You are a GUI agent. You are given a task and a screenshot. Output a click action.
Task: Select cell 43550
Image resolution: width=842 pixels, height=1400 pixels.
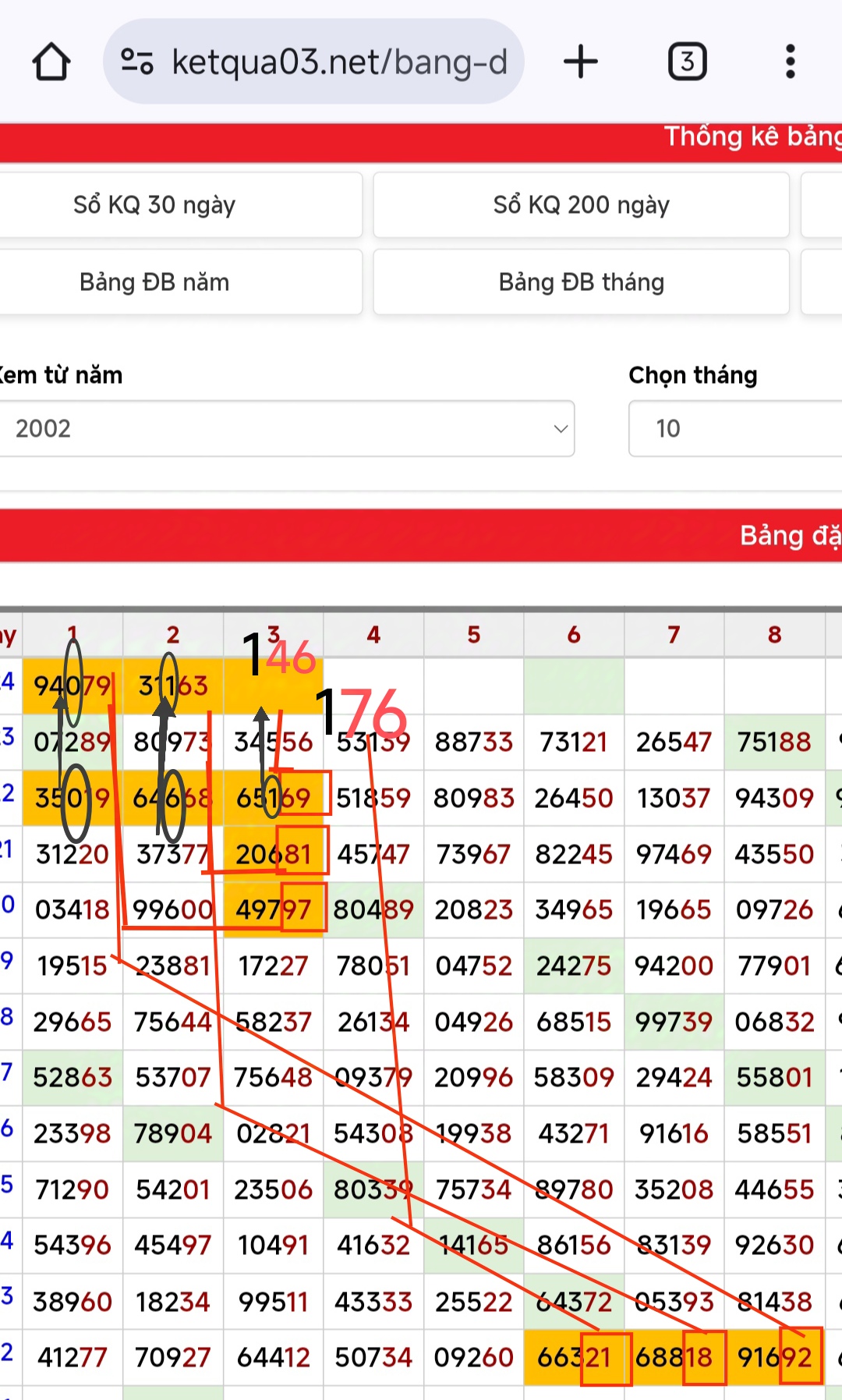[774, 854]
